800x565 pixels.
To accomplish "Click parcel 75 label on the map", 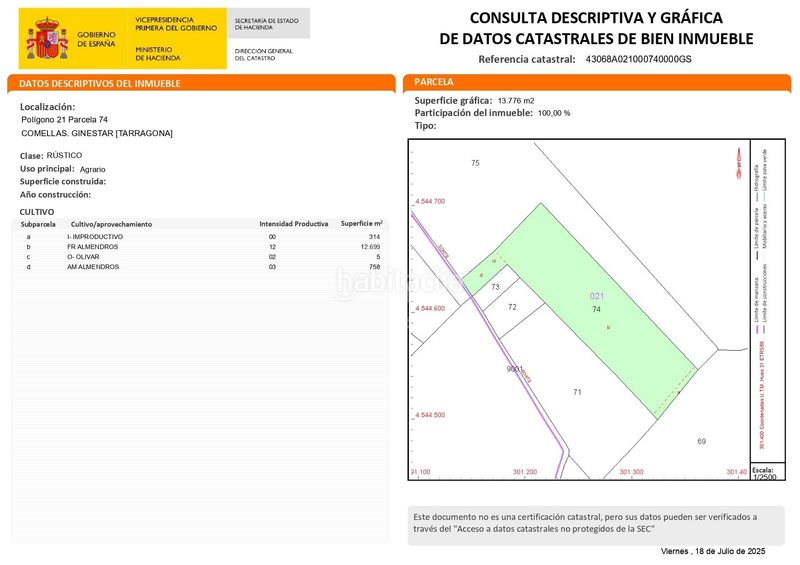I will tap(475, 163).
